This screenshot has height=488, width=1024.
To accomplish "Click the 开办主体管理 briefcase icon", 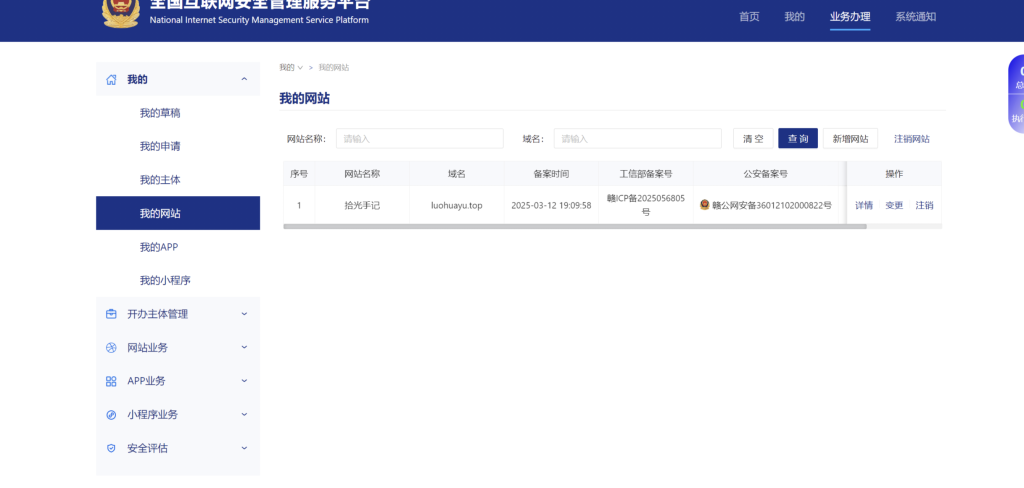I will (111, 314).
